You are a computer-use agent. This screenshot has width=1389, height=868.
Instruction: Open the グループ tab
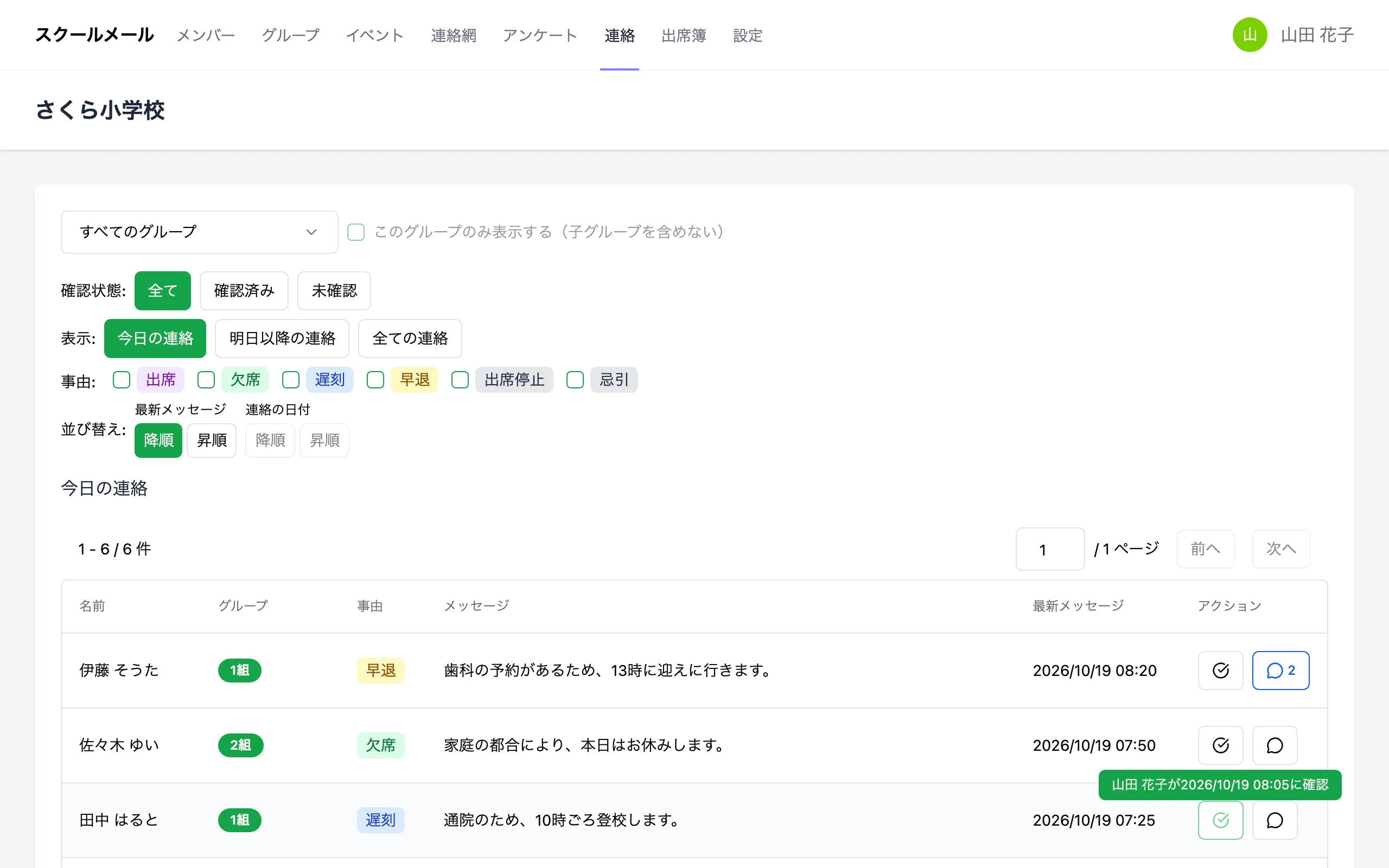click(290, 36)
